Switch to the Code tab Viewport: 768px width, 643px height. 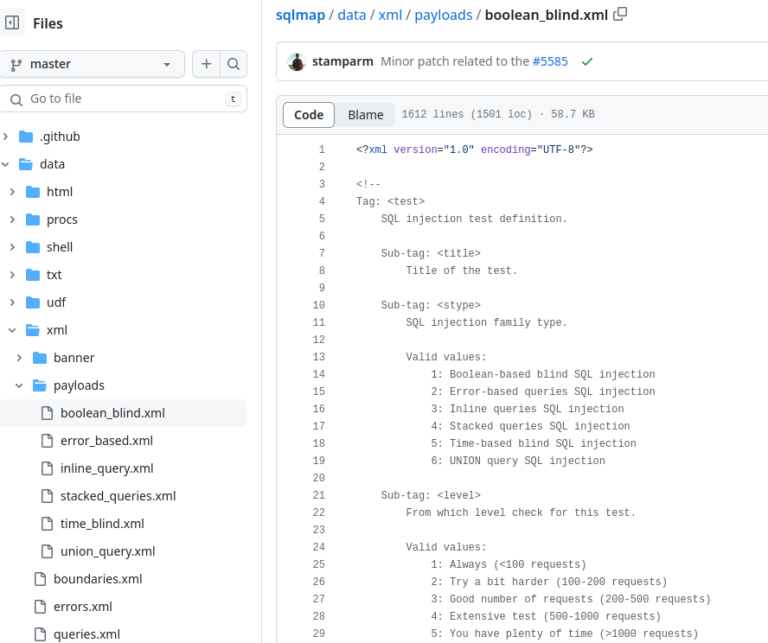tap(309, 115)
